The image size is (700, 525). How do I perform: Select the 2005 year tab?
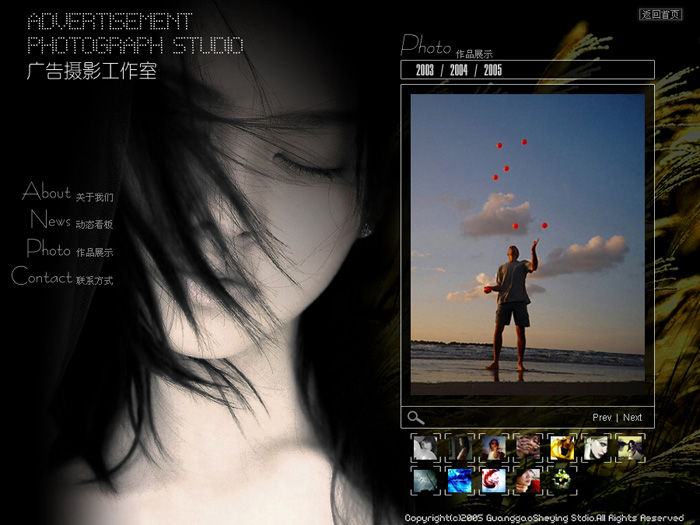[x=492, y=70]
